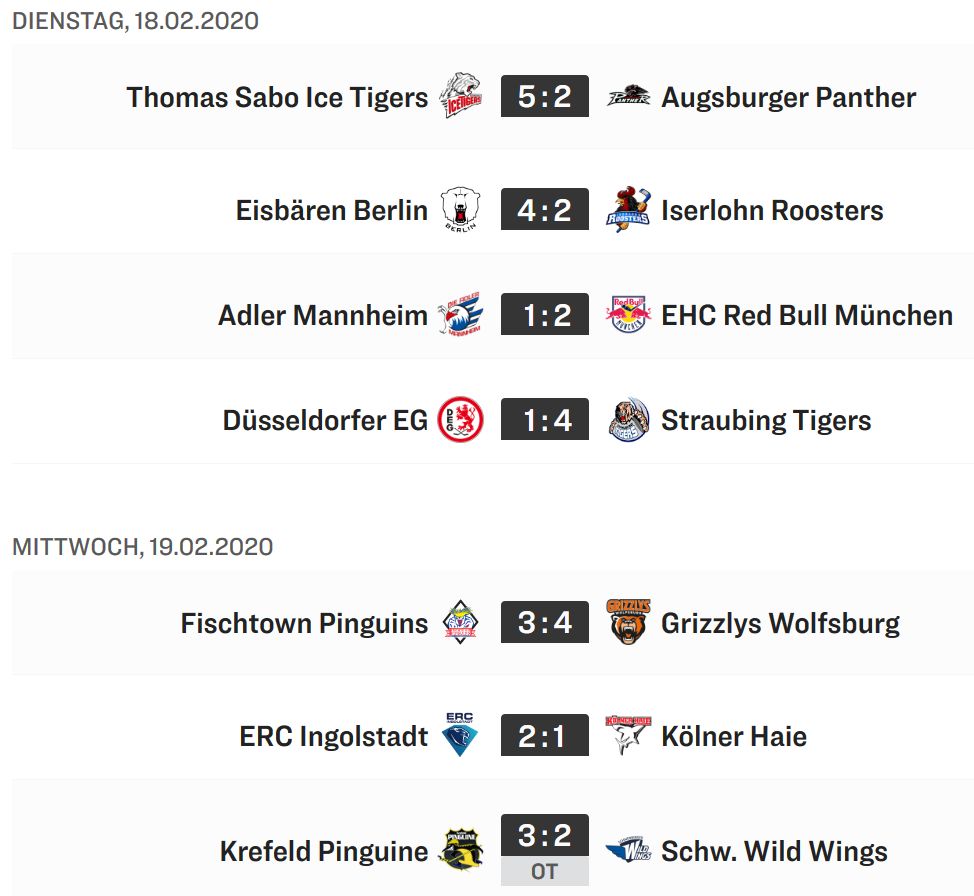
Task: Open the 3:2 OT Krefeld score box
Action: (545, 849)
